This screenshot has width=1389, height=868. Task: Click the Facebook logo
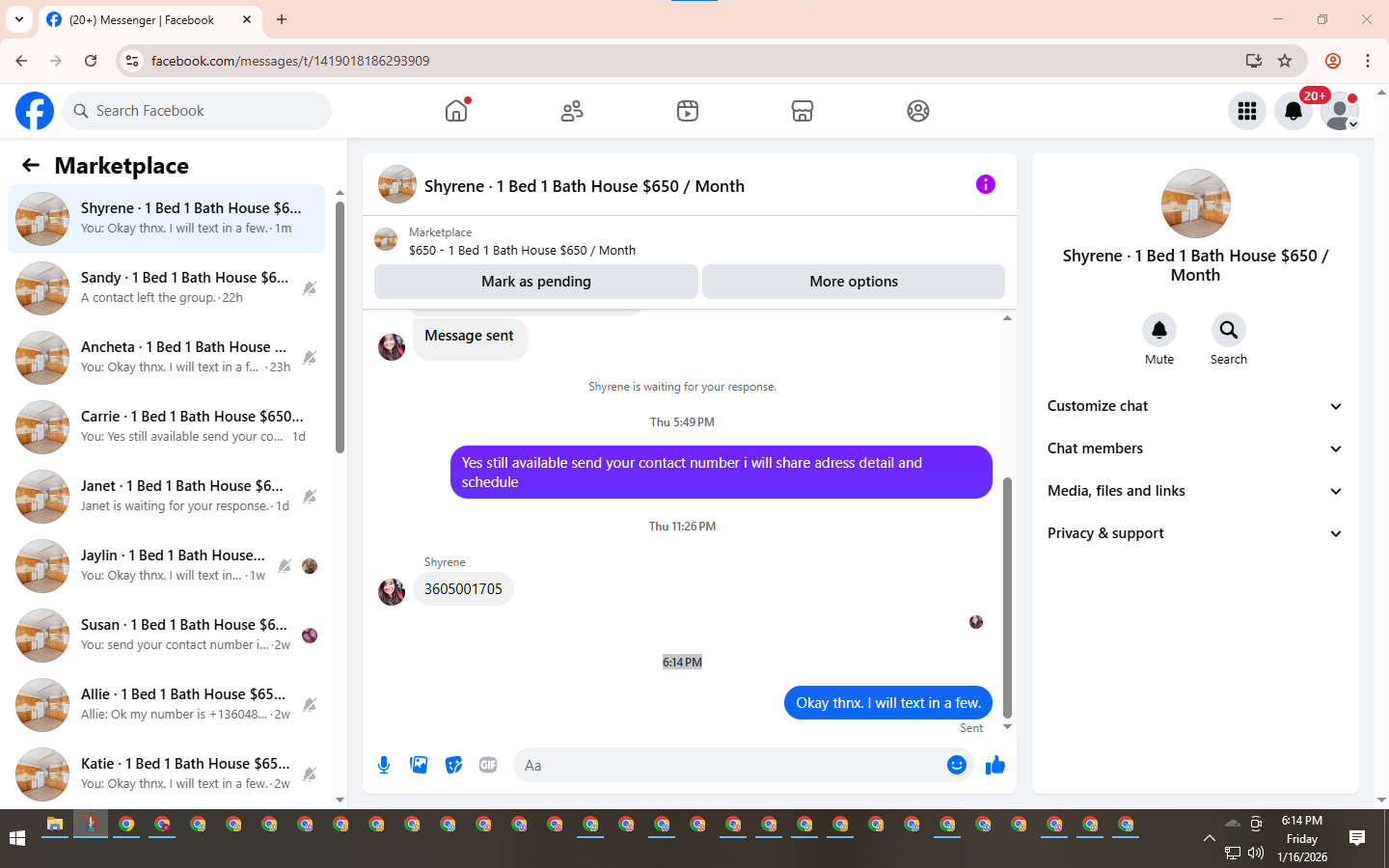click(x=35, y=111)
